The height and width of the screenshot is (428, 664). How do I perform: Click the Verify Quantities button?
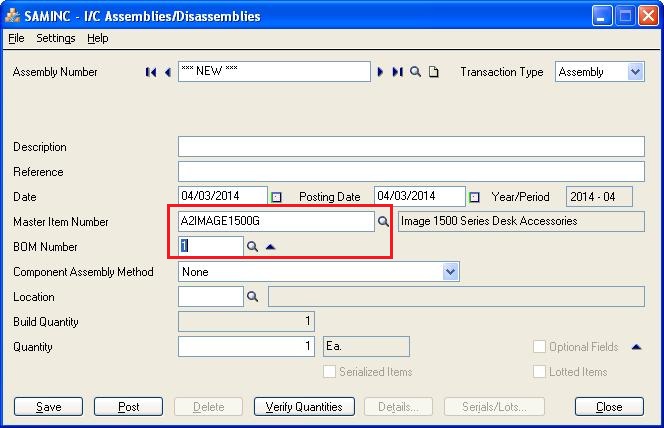click(x=304, y=406)
